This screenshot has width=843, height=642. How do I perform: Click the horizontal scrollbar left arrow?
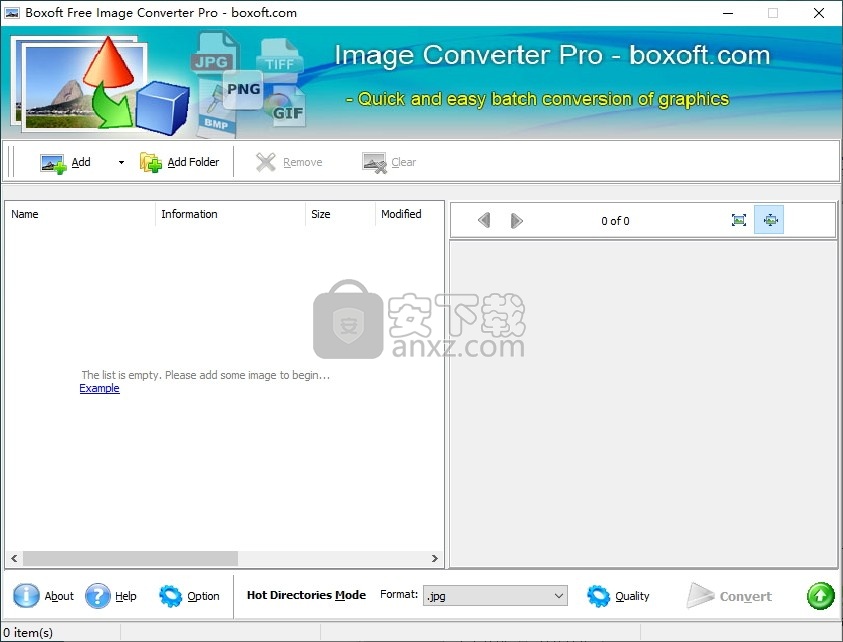(x=14, y=559)
